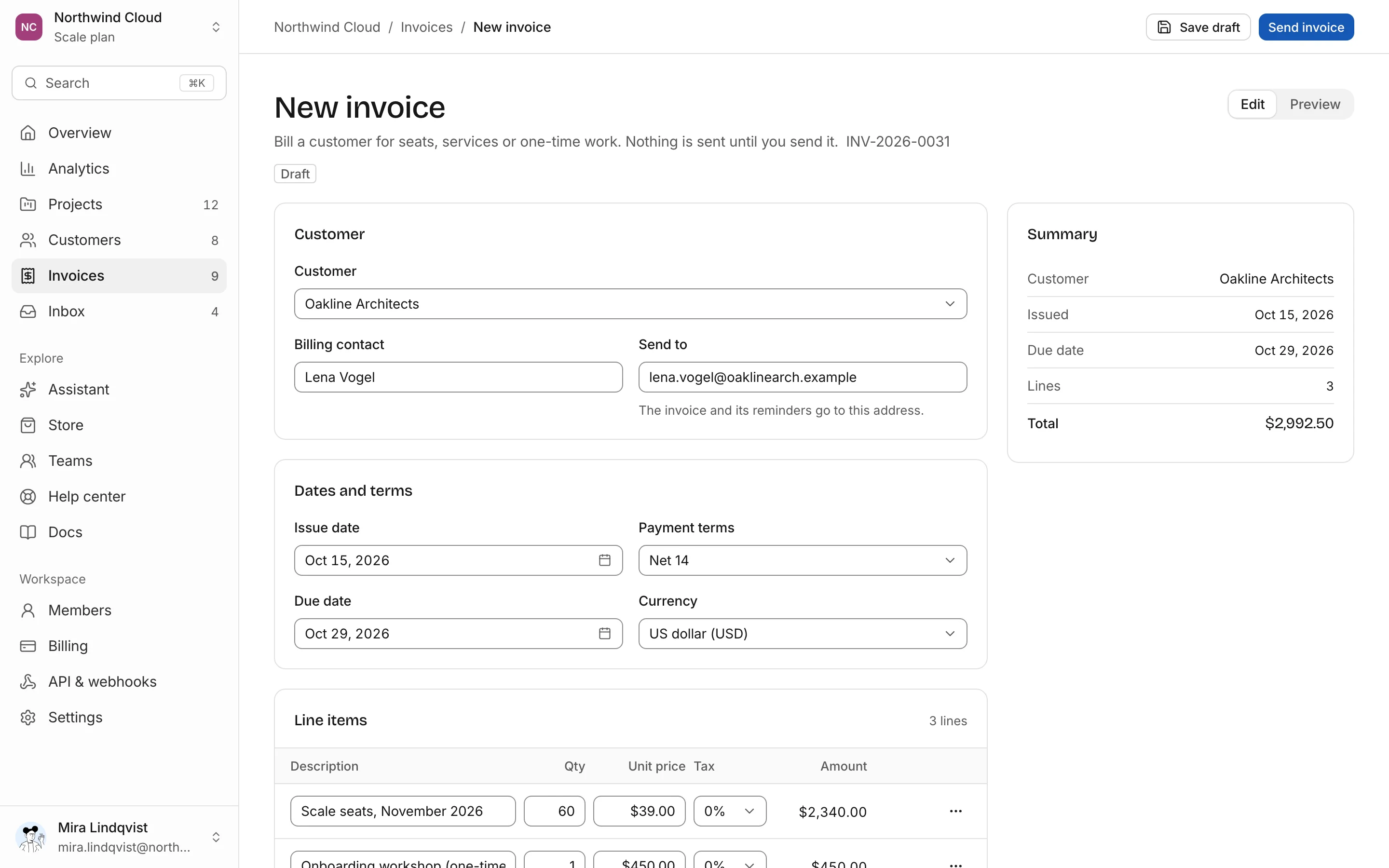Expand the Mira Lindqvist account menu
This screenshot has height=868, width=1389.
click(x=216, y=837)
